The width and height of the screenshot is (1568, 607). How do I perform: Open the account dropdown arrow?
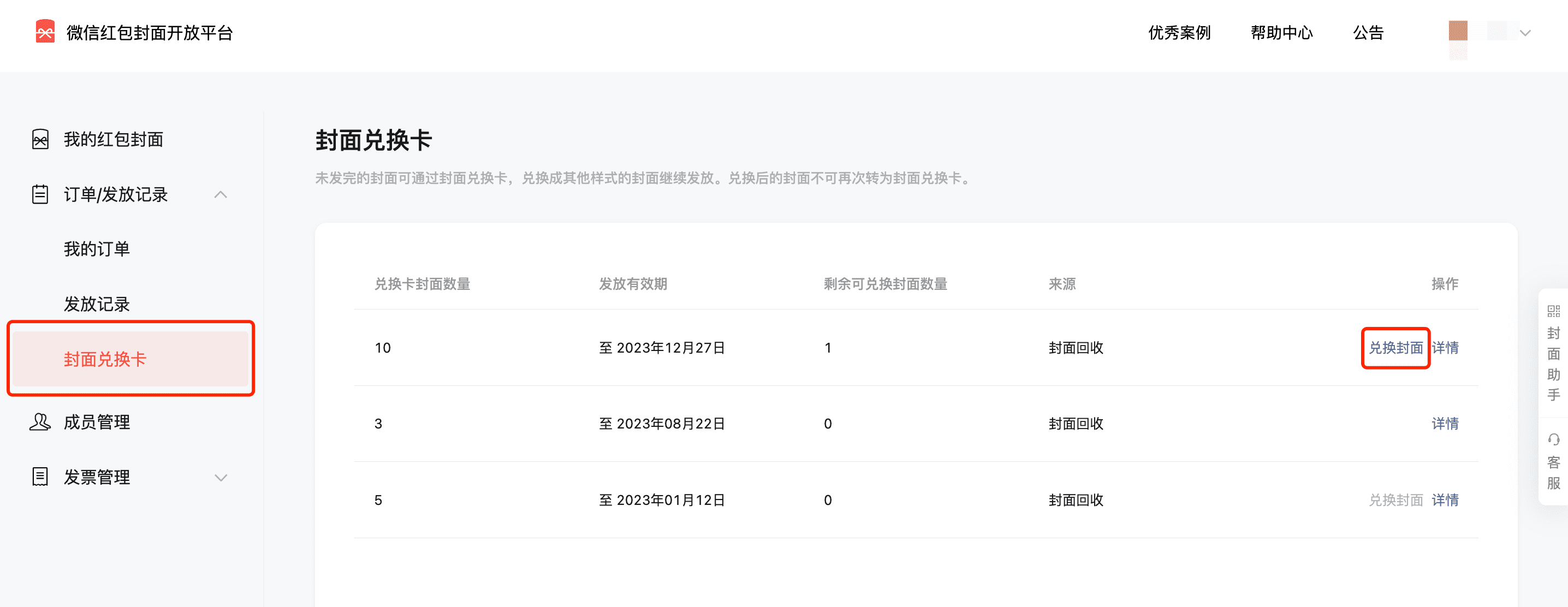(1525, 33)
